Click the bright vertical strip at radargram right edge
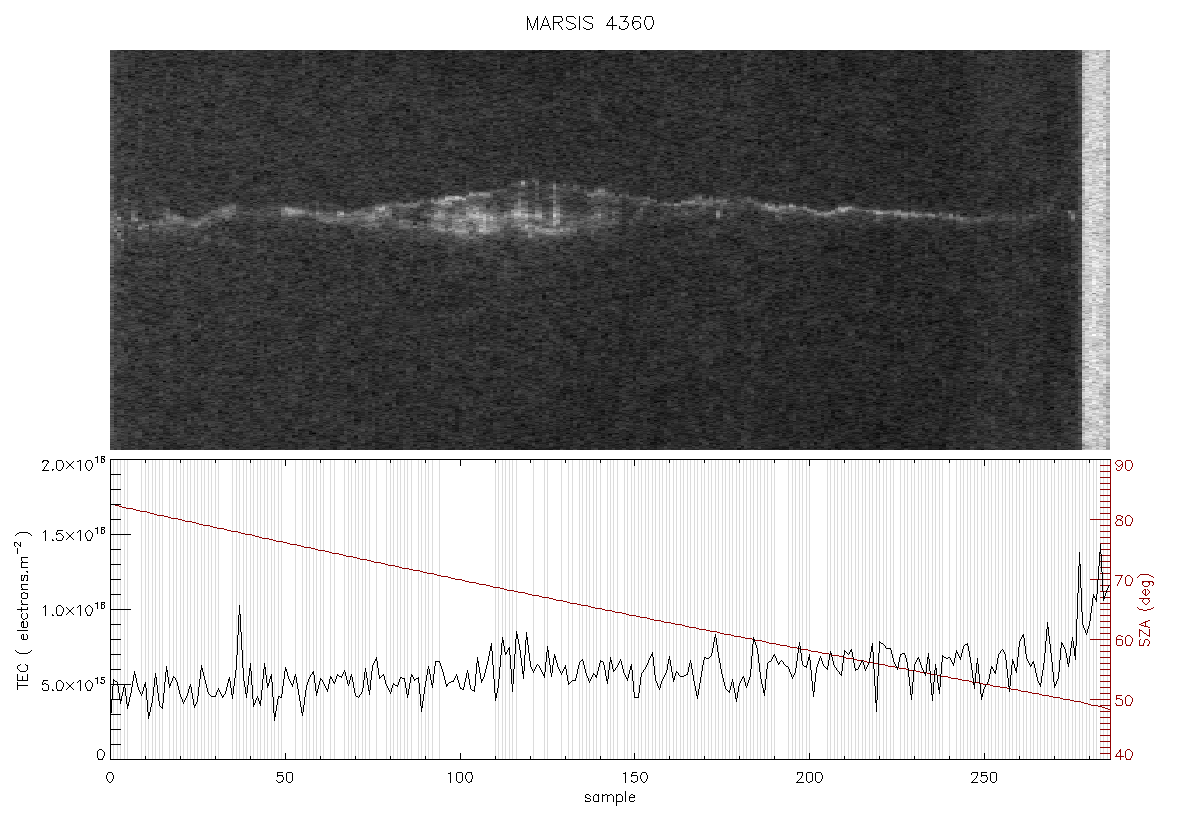The image size is (1180, 830). (x=1096, y=250)
